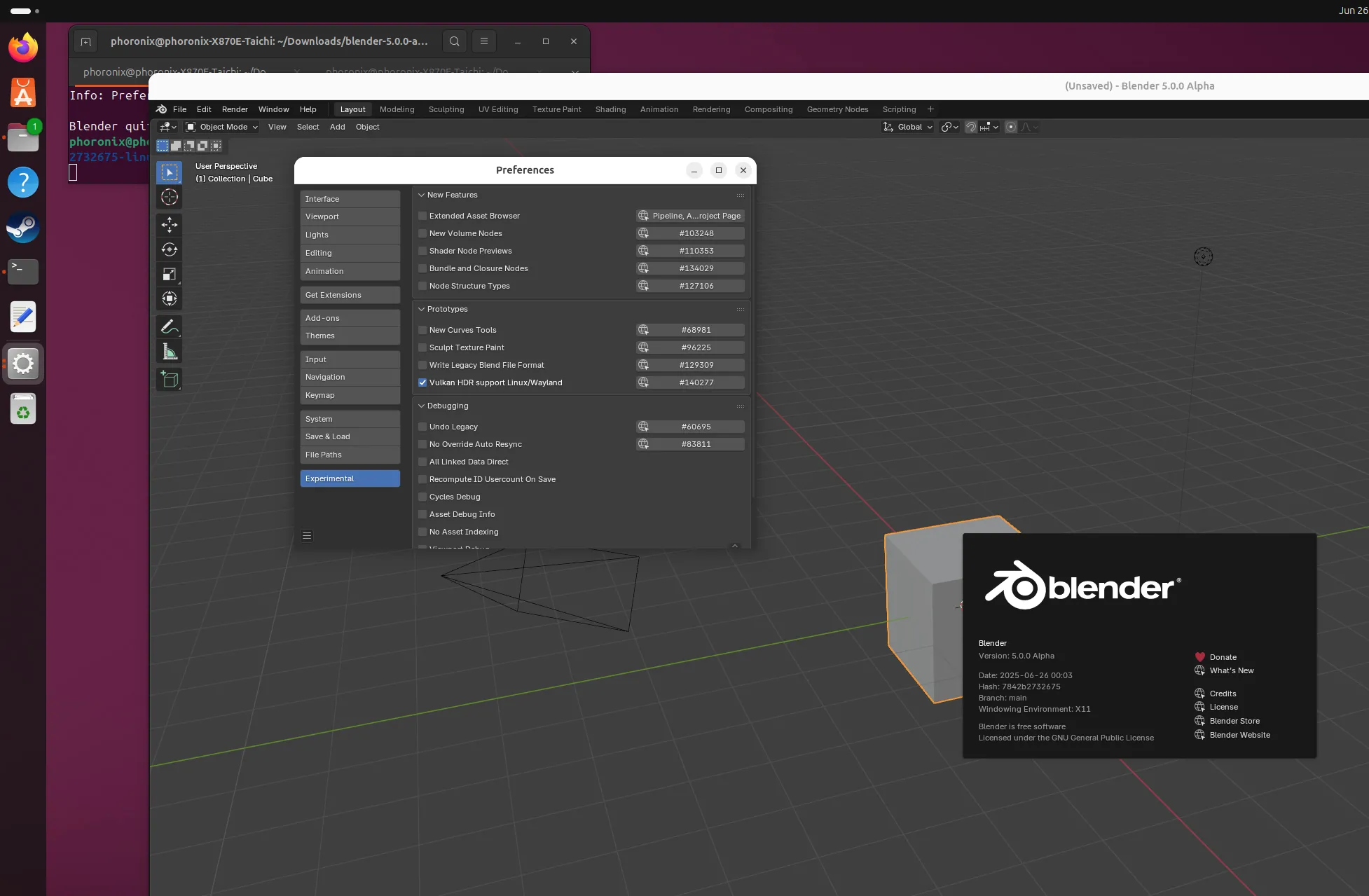Select the Rotate tool
Viewport: 1369px width, 896px height.
[x=170, y=249]
